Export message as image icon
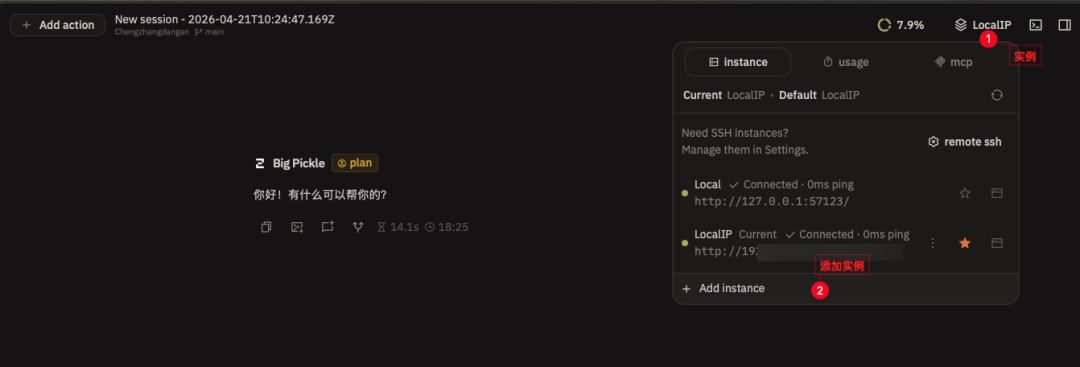Viewport: 1080px width, 367px height. pyautogui.click(x=297, y=227)
